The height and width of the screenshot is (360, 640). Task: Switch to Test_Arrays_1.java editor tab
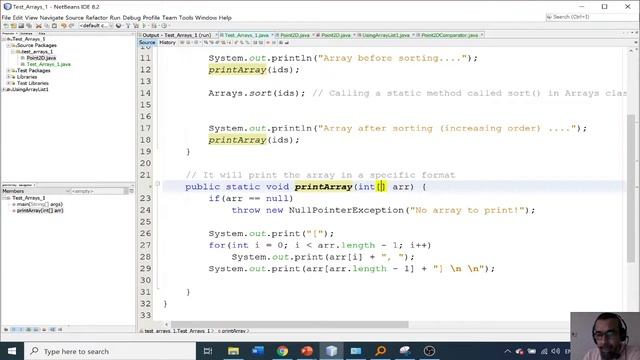click(246, 35)
